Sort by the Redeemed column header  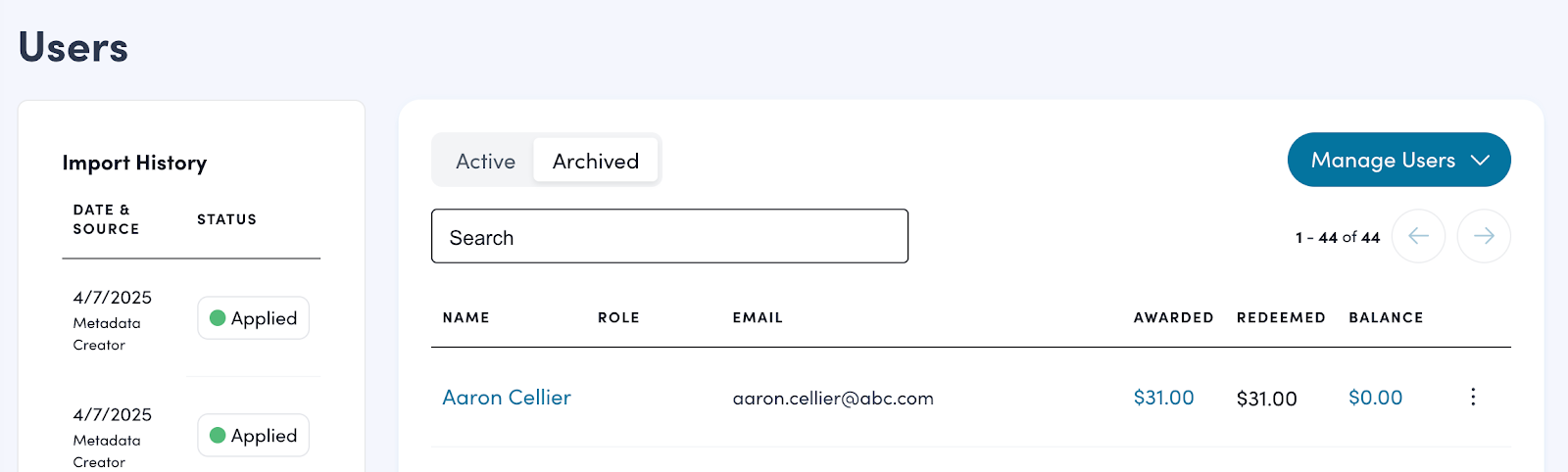(x=1281, y=317)
